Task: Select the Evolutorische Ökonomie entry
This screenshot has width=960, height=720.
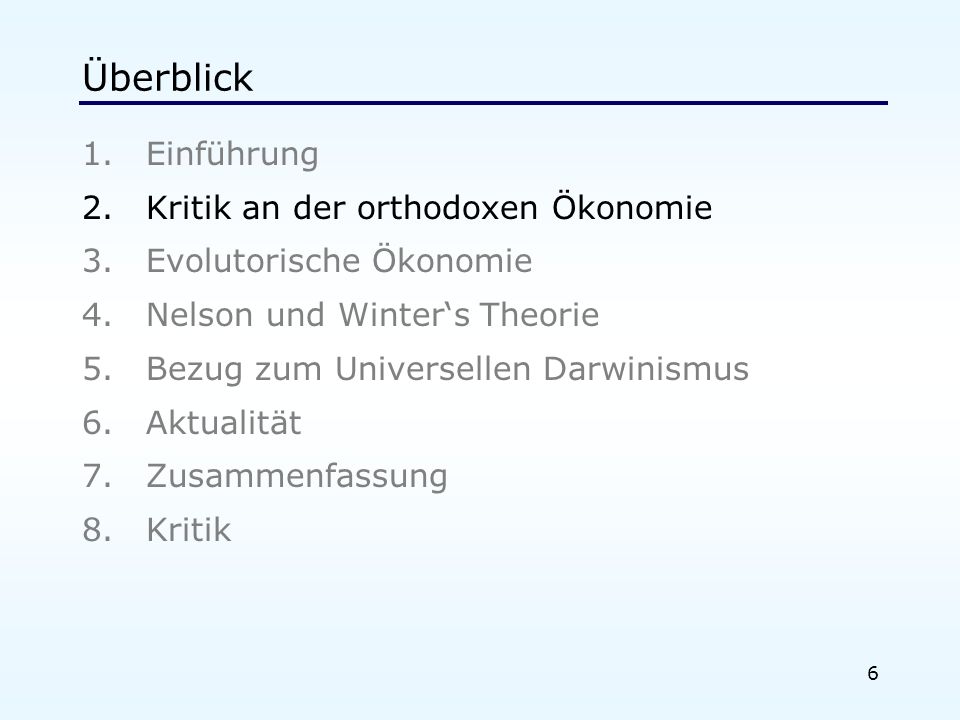Action: coord(339,260)
